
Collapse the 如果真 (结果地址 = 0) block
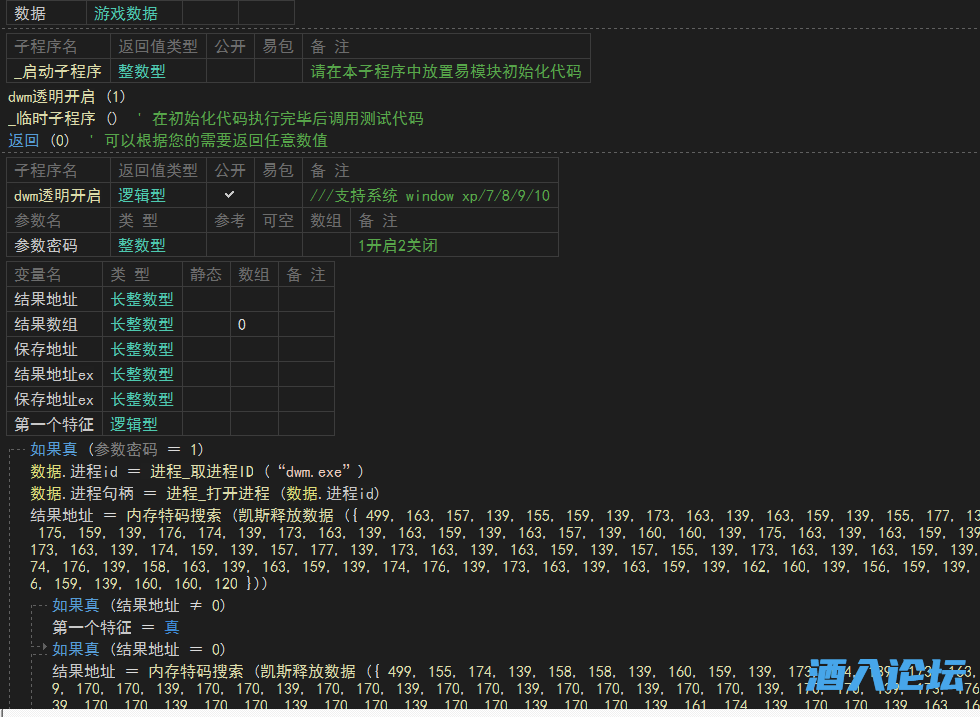(x=36, y=649)
